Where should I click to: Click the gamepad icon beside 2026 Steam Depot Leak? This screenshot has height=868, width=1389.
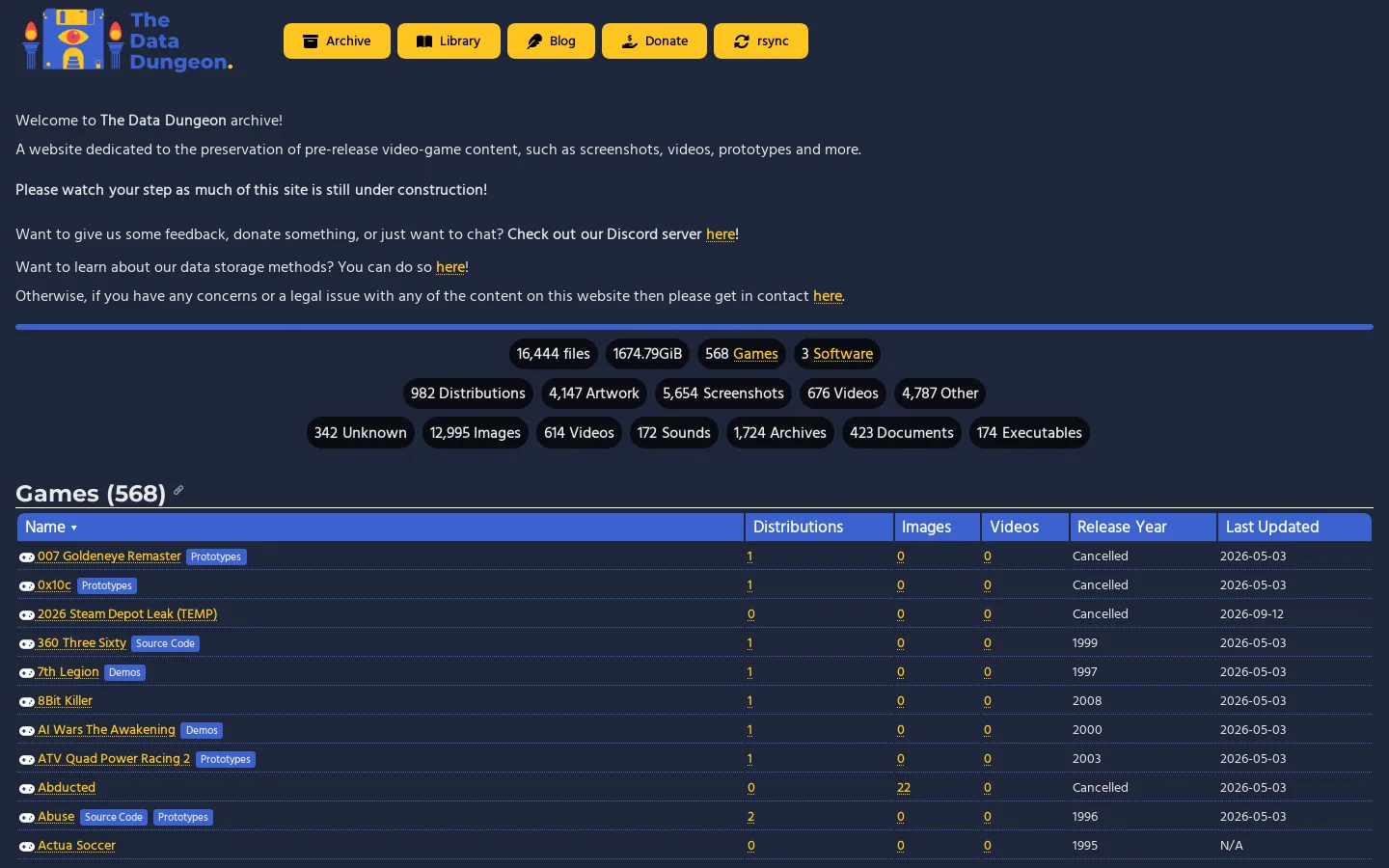(27, 615)
